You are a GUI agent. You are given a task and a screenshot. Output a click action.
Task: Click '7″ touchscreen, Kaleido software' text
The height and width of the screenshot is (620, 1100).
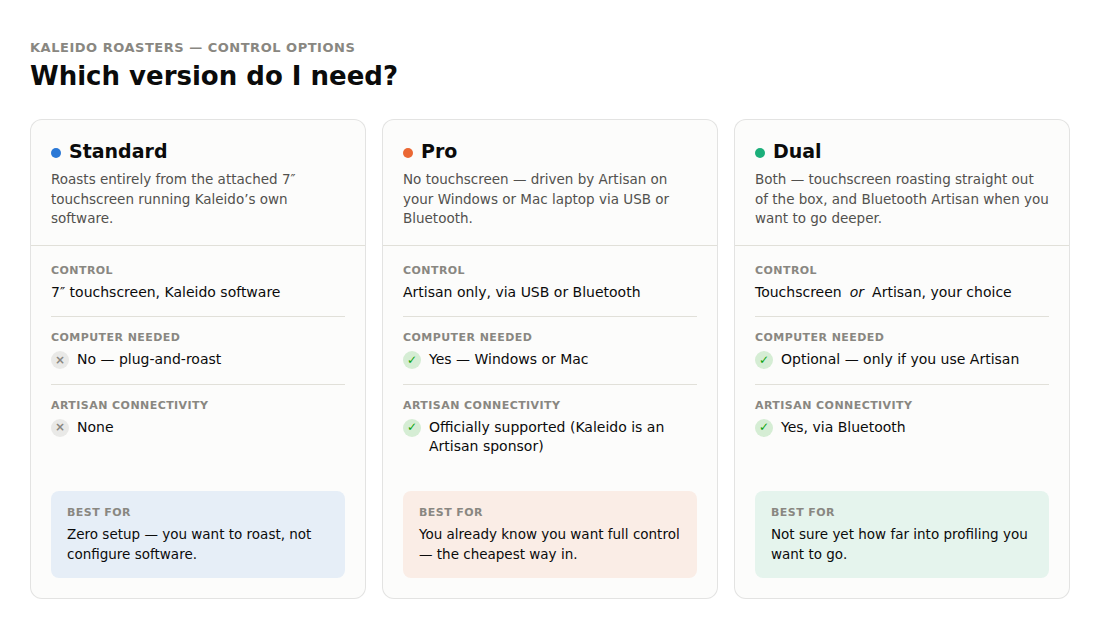click(166, 292)
